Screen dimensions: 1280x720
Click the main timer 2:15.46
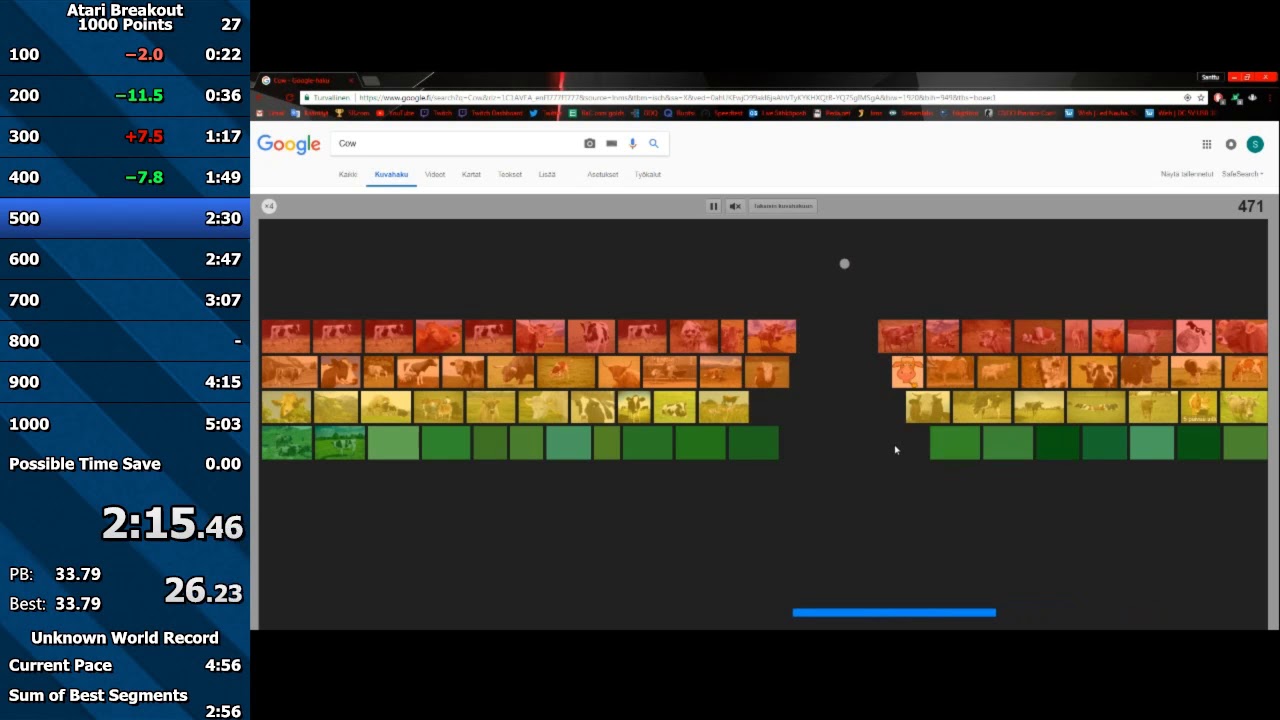click(172, 523)
